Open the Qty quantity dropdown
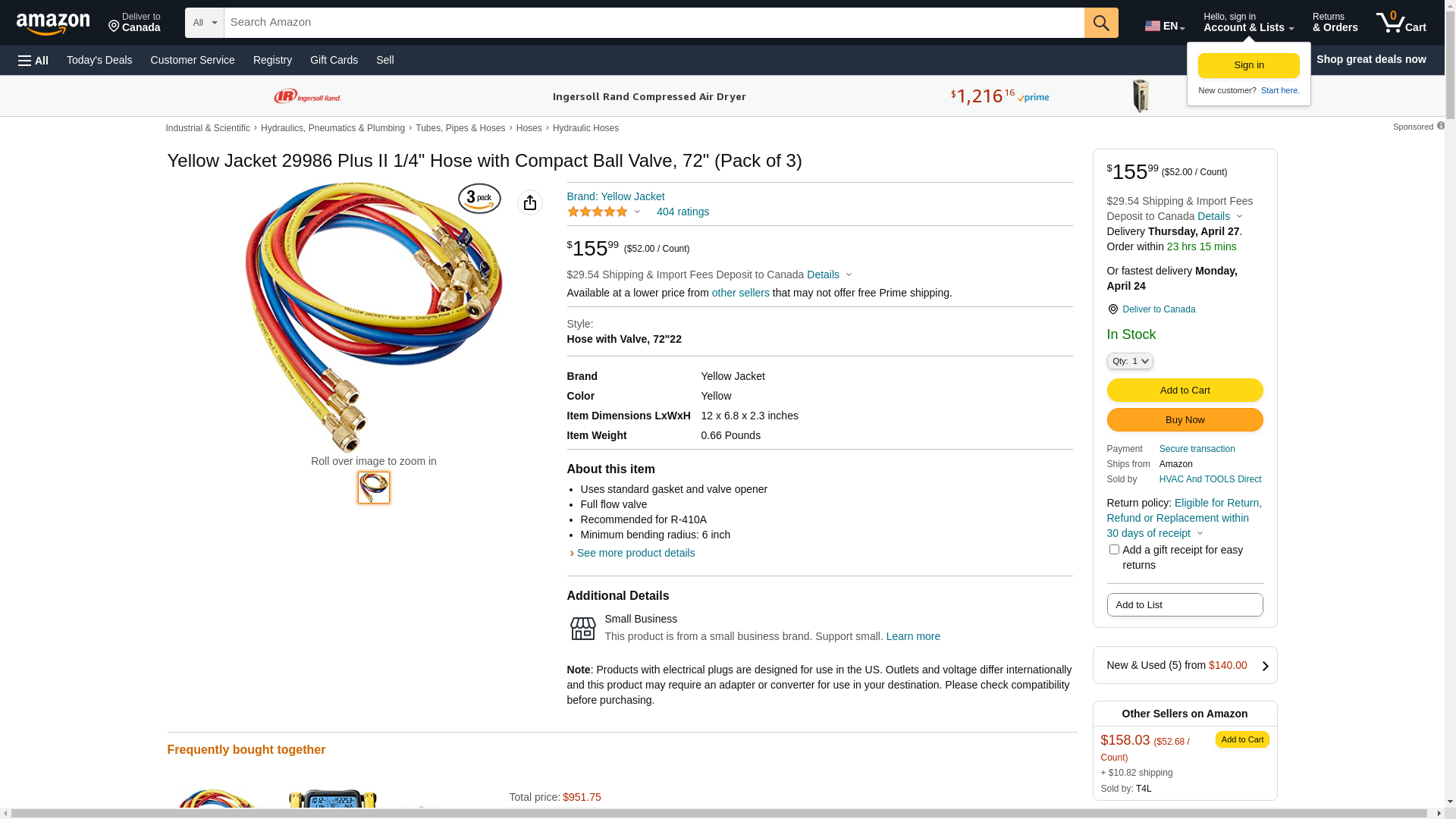Screen dimensions: 1456x819 (x=1130, y=362)
